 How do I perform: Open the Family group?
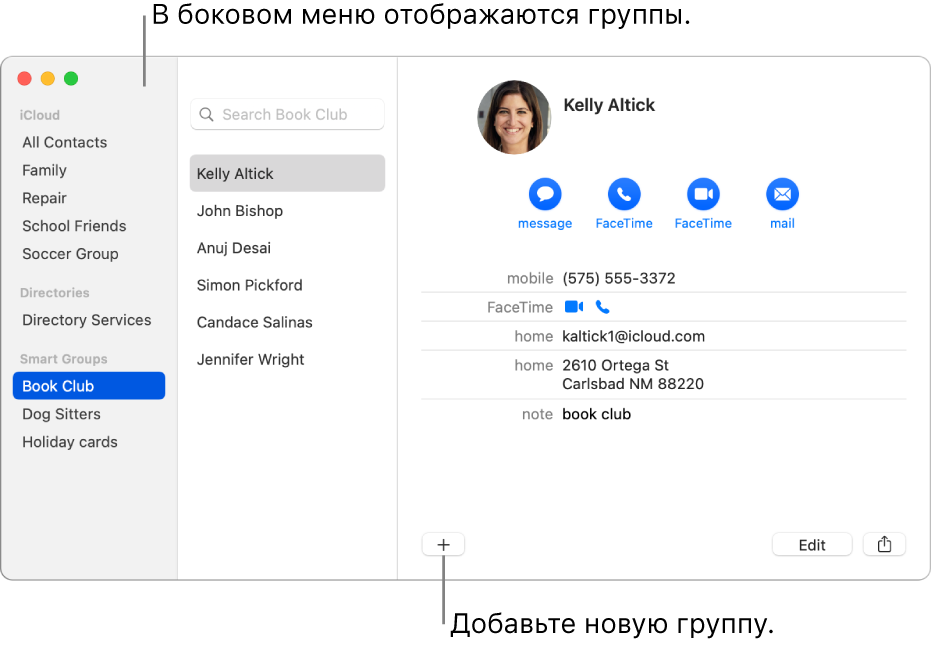[45, 170]
